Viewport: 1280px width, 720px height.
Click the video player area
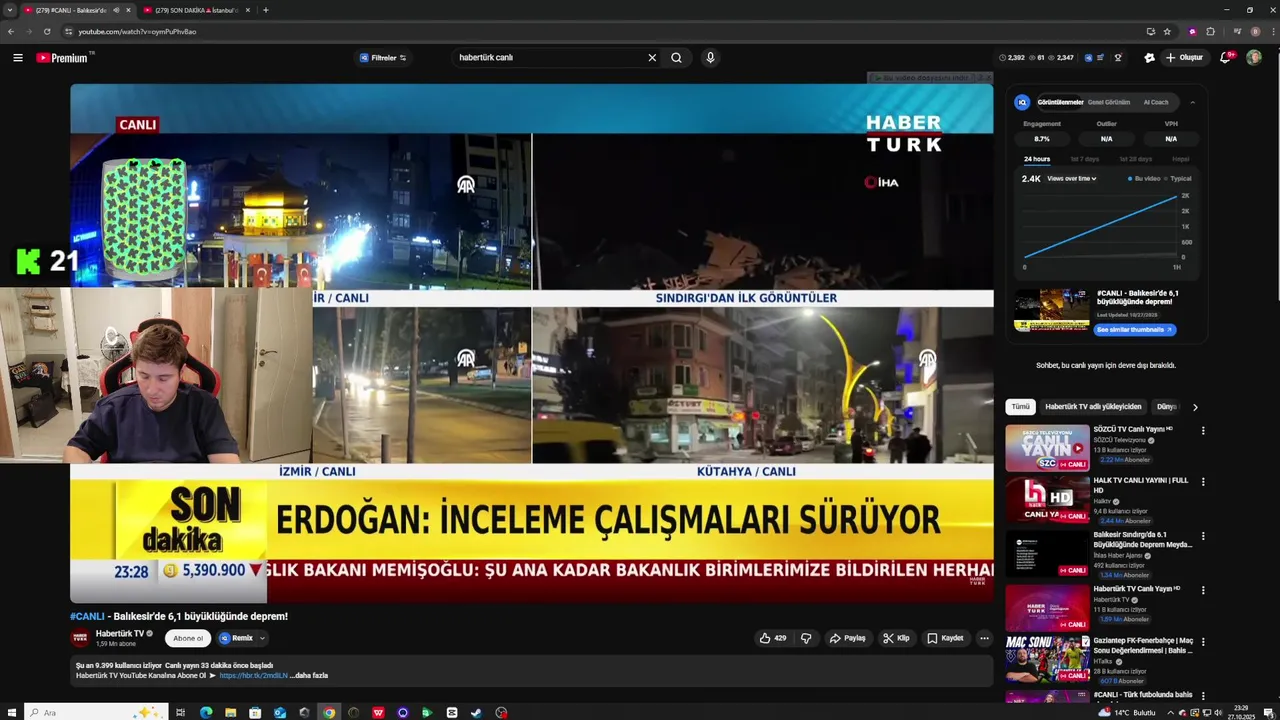(531, 343)
